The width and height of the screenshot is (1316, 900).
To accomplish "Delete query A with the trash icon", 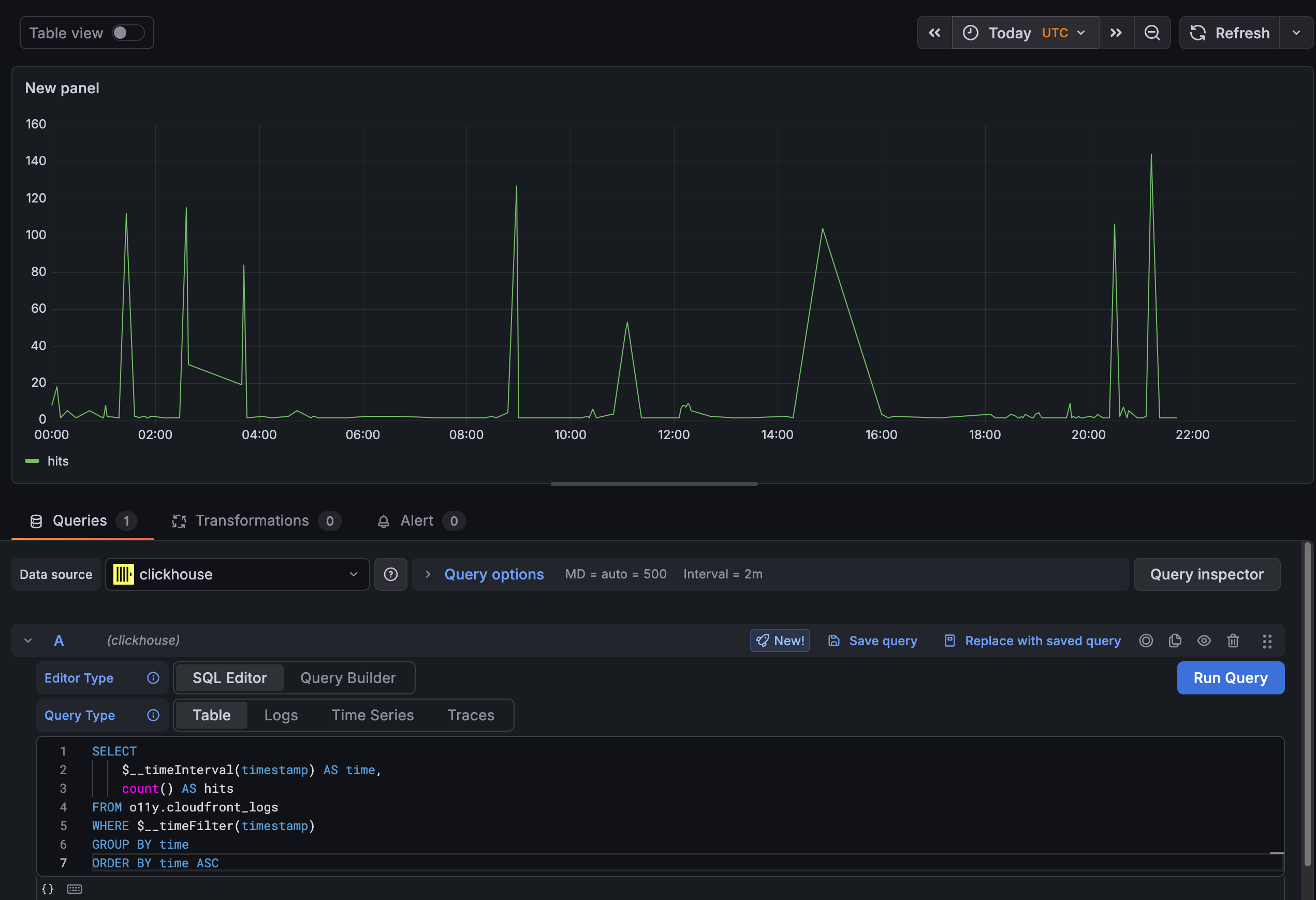I will [1233, 641].
